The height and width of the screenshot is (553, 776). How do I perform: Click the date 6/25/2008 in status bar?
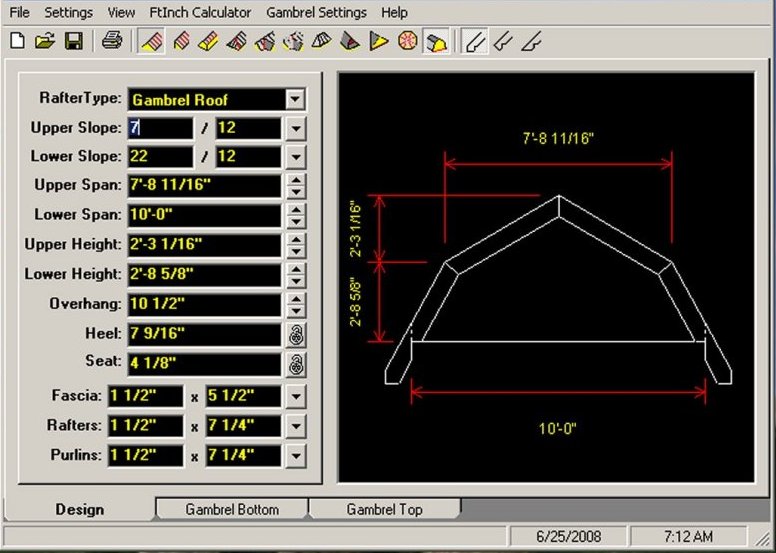pyautogui.click(x=569, y=536)
